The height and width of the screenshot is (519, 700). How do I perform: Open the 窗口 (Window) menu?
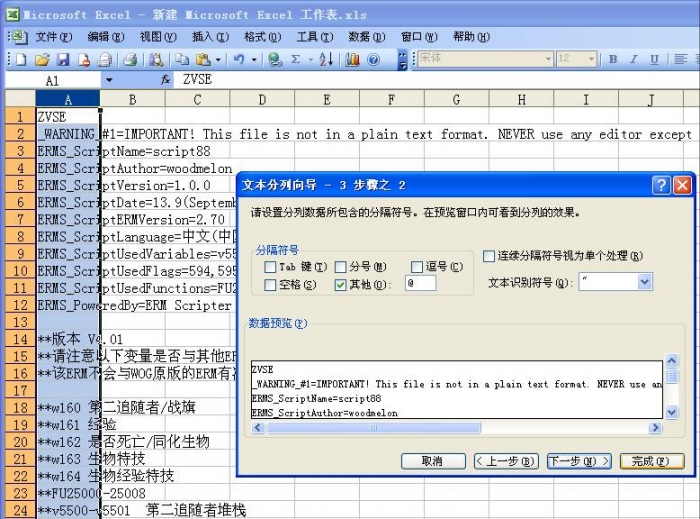[x=419, y=37]
